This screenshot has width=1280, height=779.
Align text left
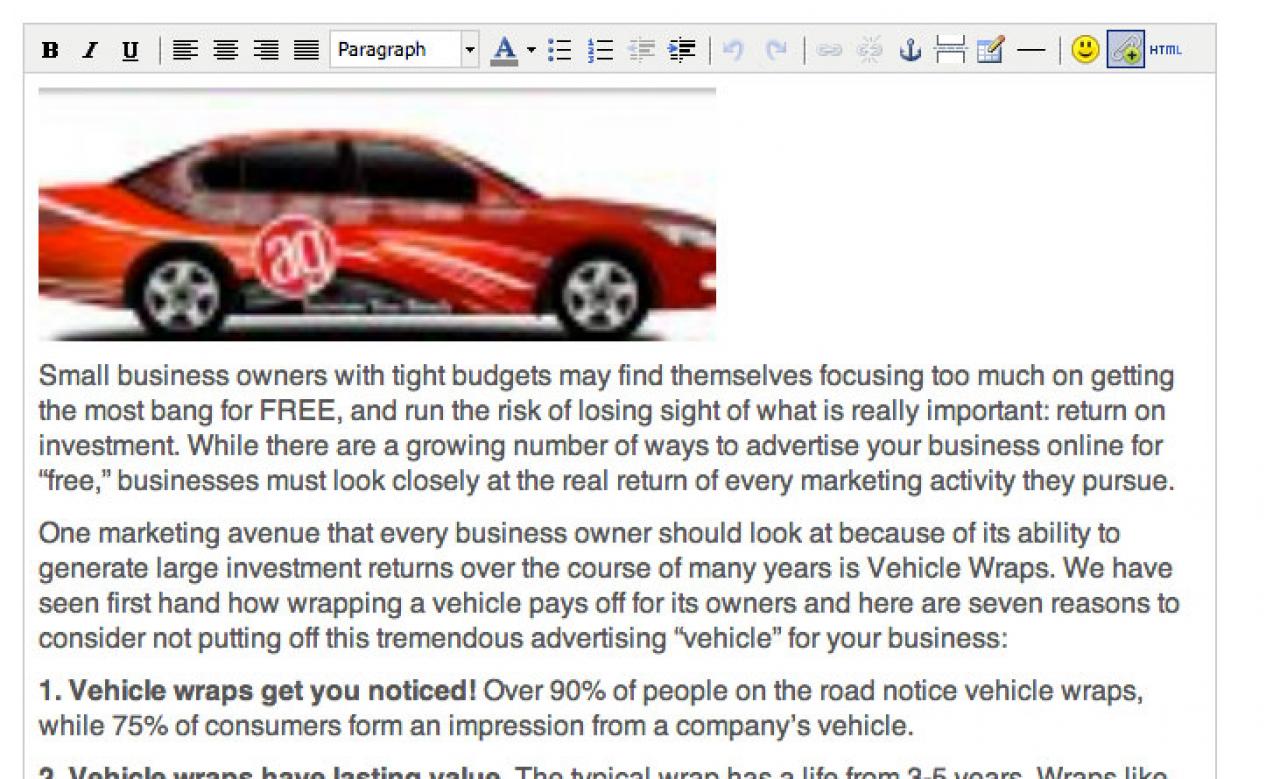(x=185, y=49)
